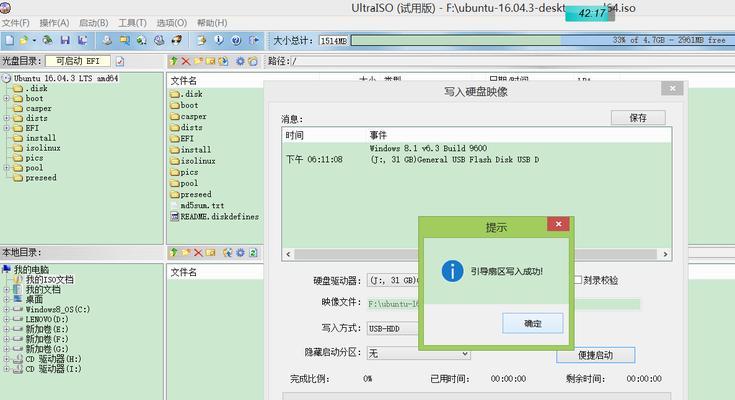Open the dropdown arrow beside Open icon
735x400 pixels.
click(x=34, y=41)
